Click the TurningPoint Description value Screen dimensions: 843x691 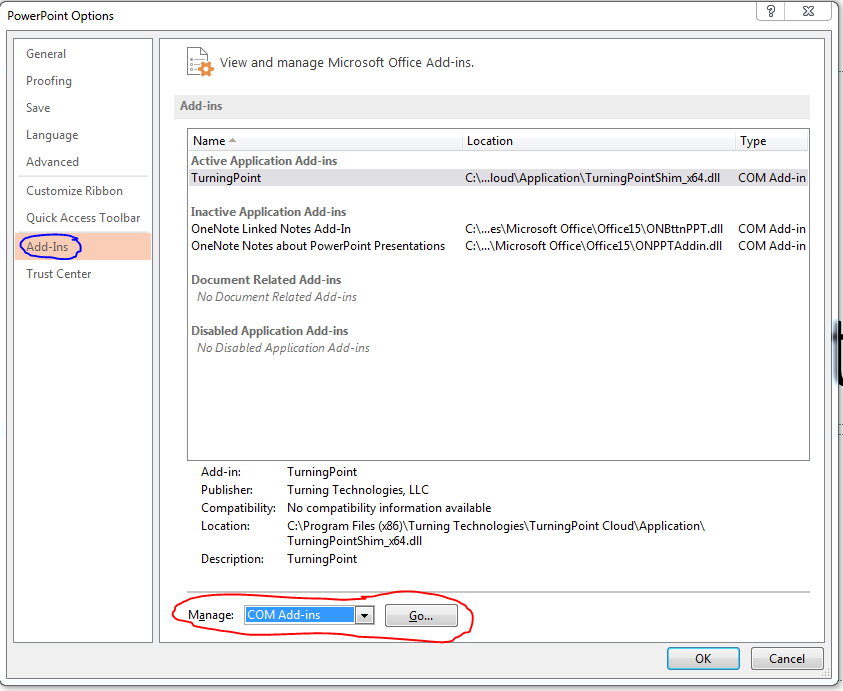pos(322,558)
